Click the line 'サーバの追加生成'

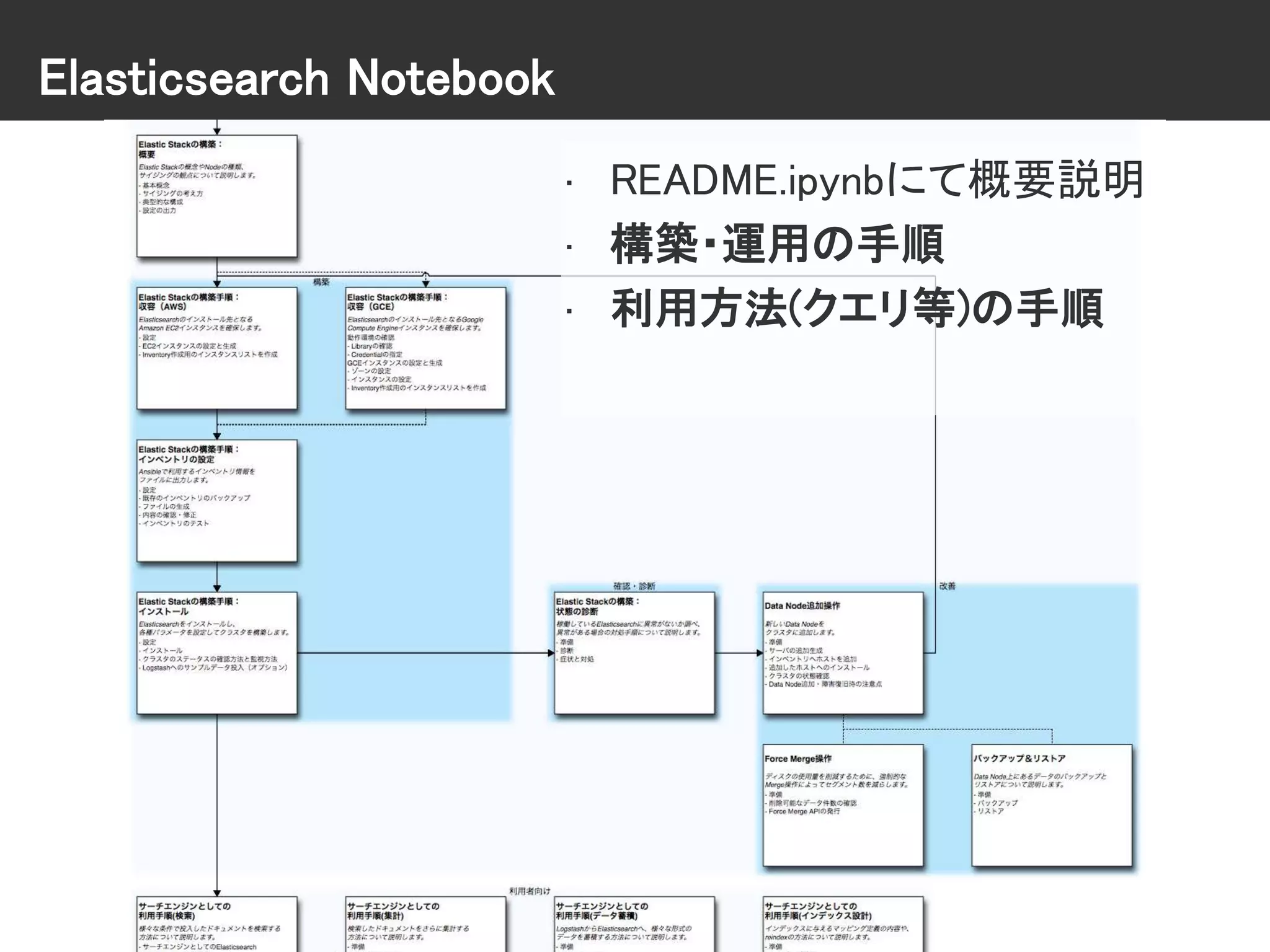click(794, 651)
